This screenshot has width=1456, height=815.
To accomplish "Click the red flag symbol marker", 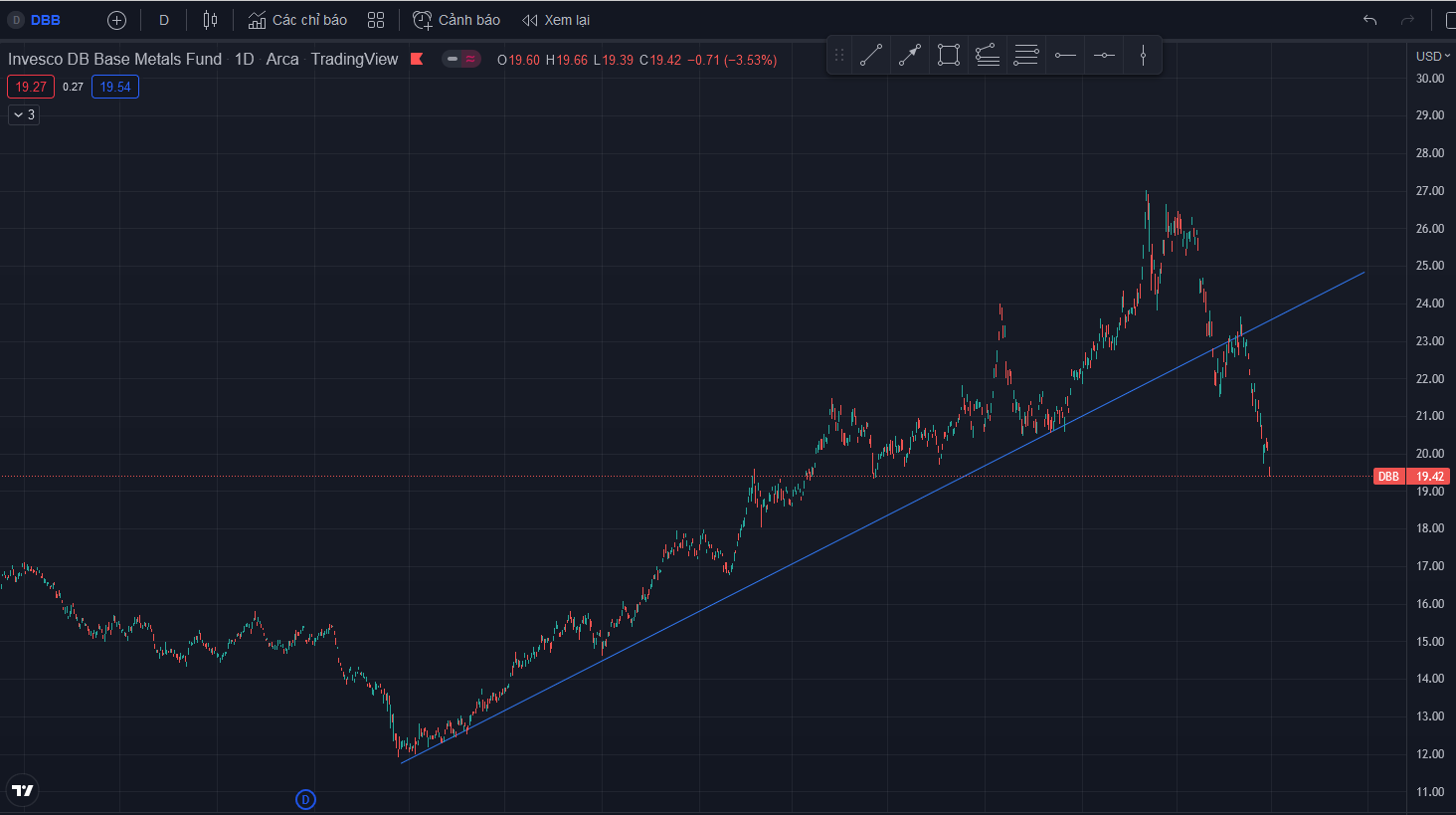I will pyautogui.click(x=417, y=59).
